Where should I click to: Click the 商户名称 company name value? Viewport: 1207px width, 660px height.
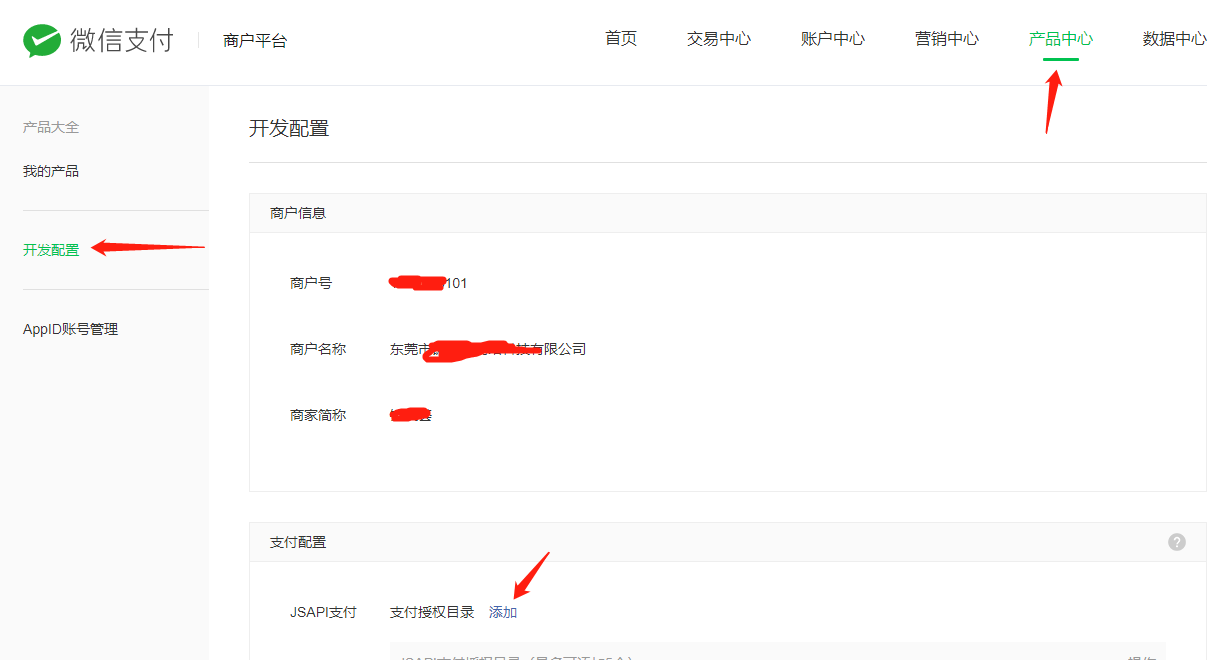487,349
